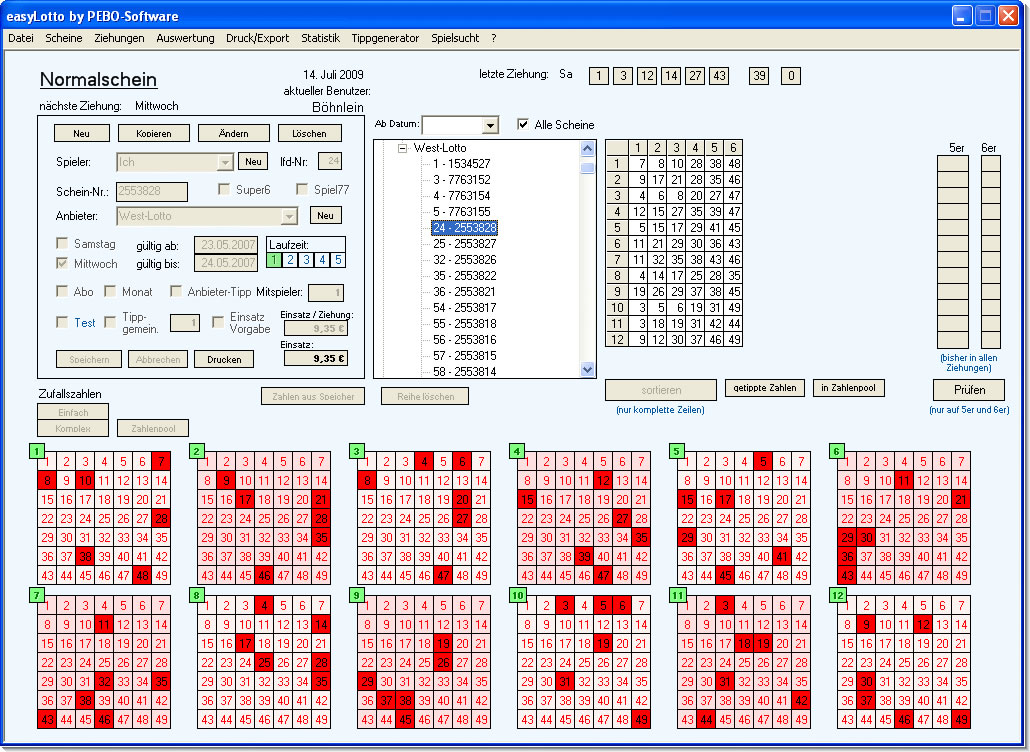
Task: Click number 7 in lotto field 1
Action: click(x=161, y=461)
